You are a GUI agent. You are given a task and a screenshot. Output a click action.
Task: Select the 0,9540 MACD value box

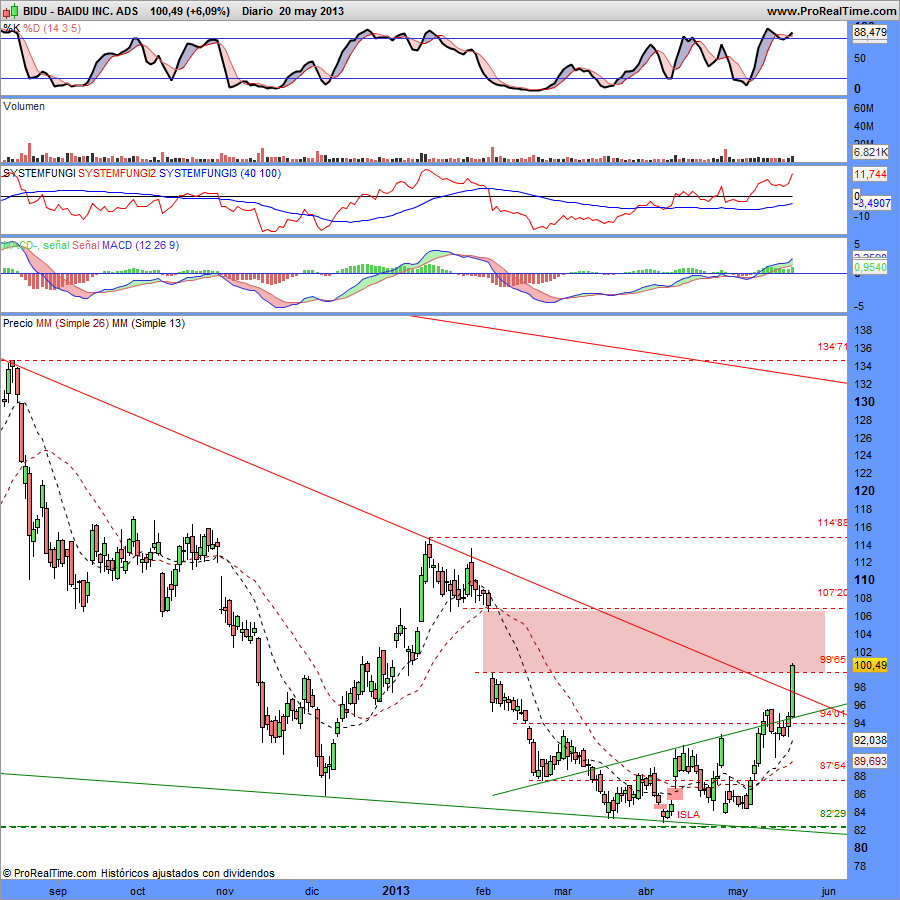[870, 267]
